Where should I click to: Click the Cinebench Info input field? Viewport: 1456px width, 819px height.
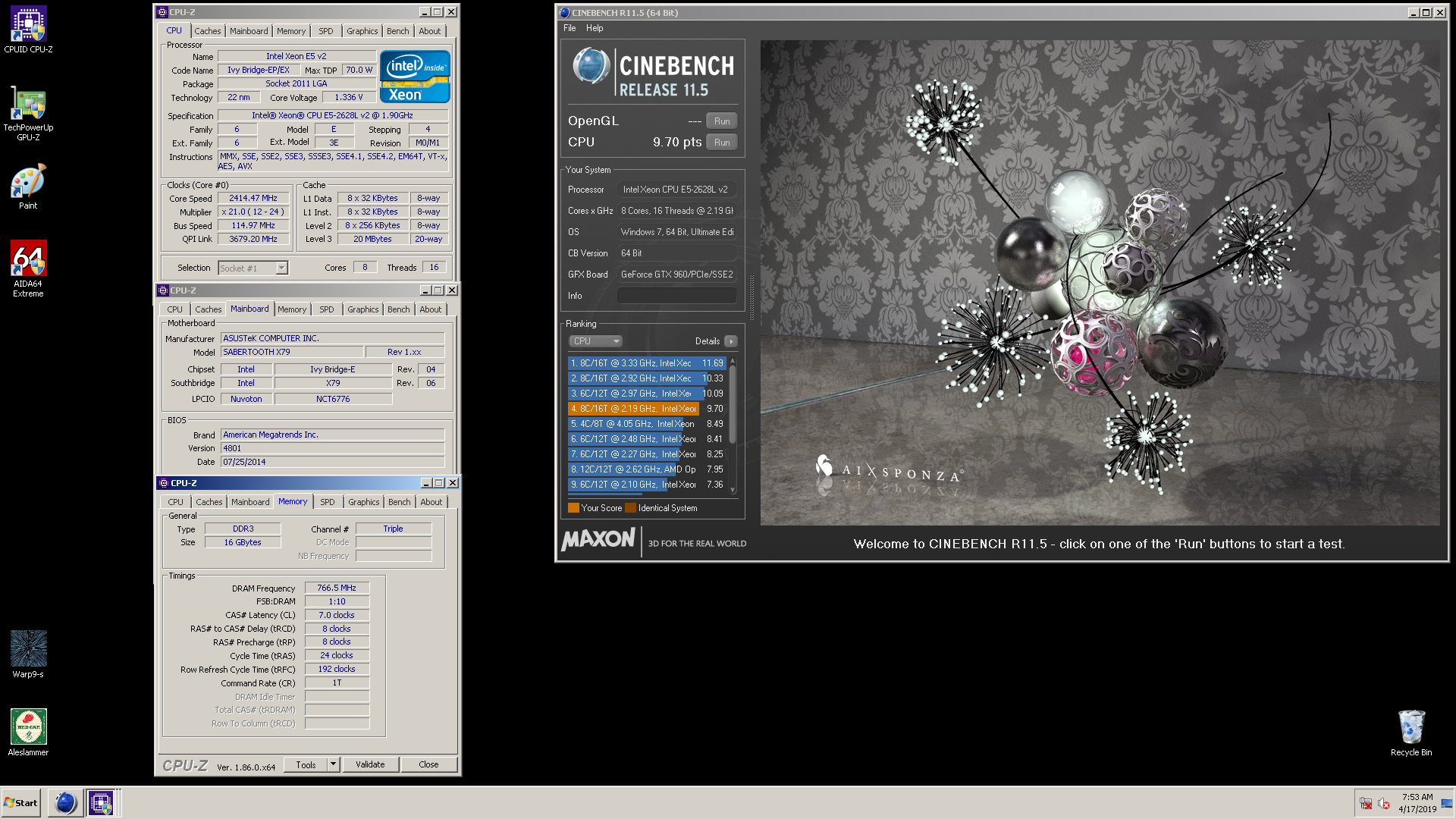tap(676, 296)
